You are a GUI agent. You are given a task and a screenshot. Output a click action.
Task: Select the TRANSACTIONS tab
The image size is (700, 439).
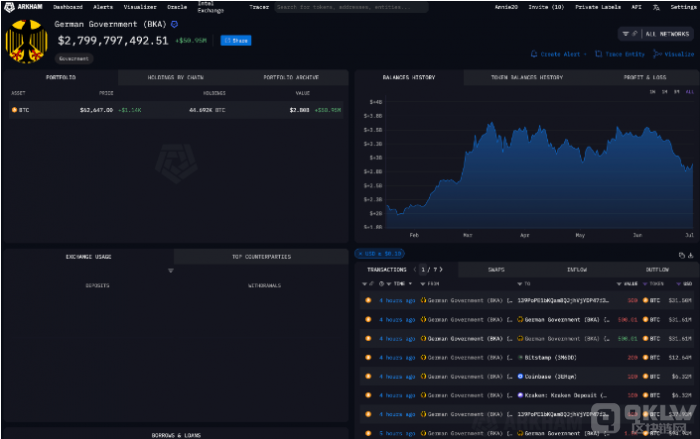[x=387, y=270]
